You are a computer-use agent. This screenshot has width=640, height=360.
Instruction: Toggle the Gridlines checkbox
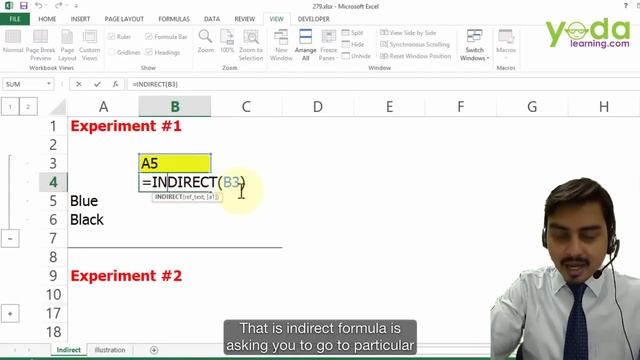tap(111, 52)
